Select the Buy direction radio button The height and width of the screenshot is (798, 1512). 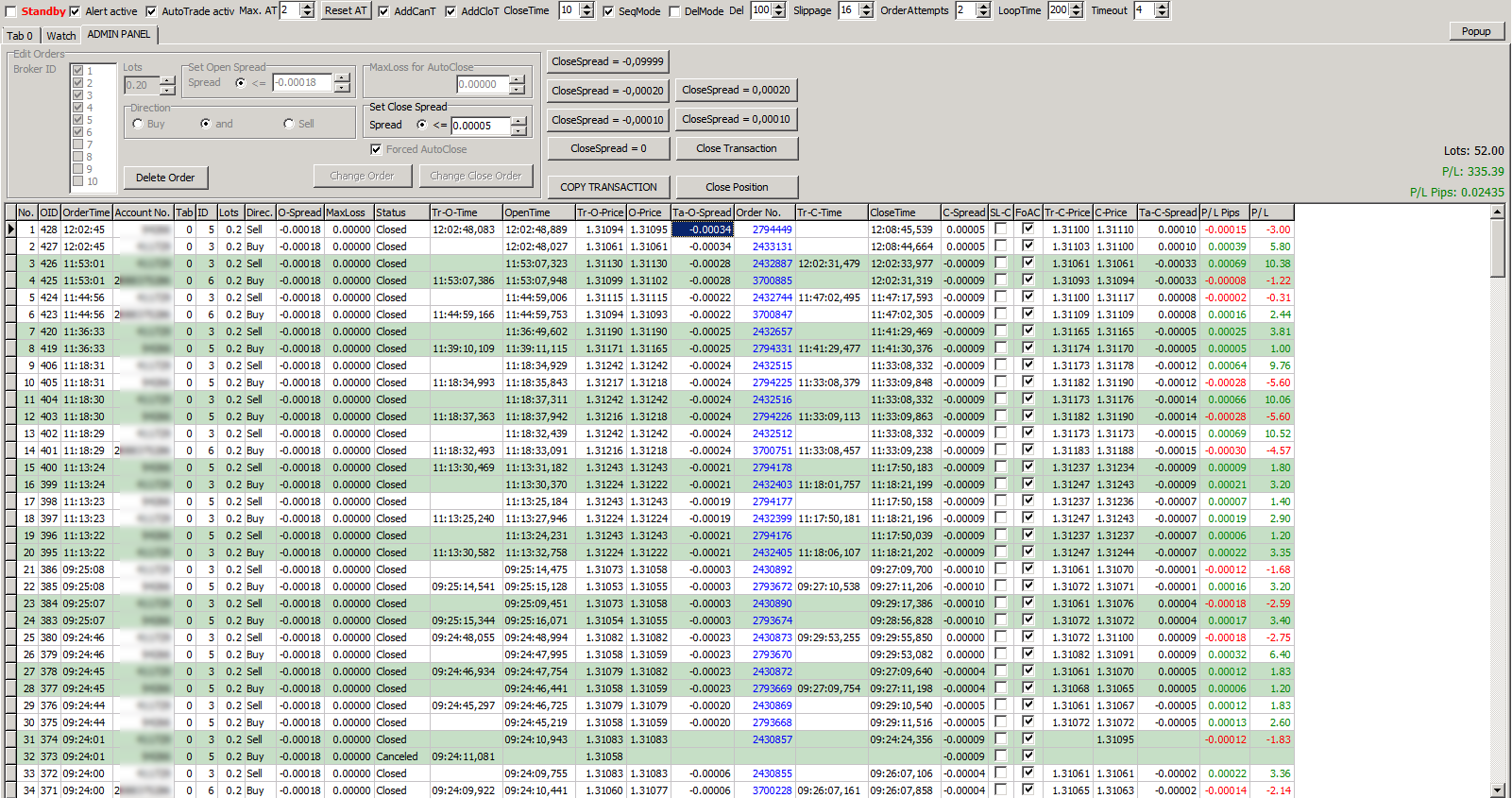138,124
